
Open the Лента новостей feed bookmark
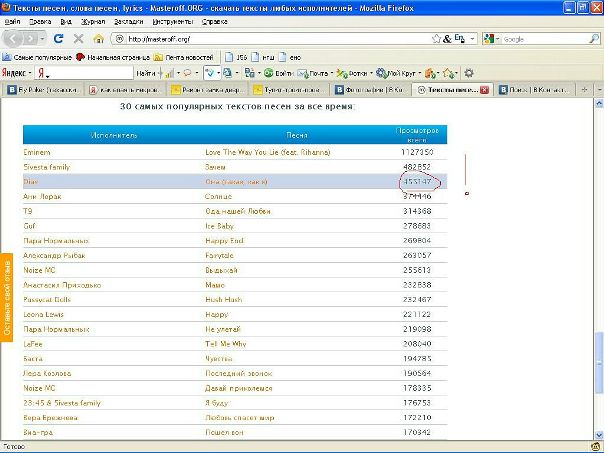pyautogui.click(x=184, y=57)
